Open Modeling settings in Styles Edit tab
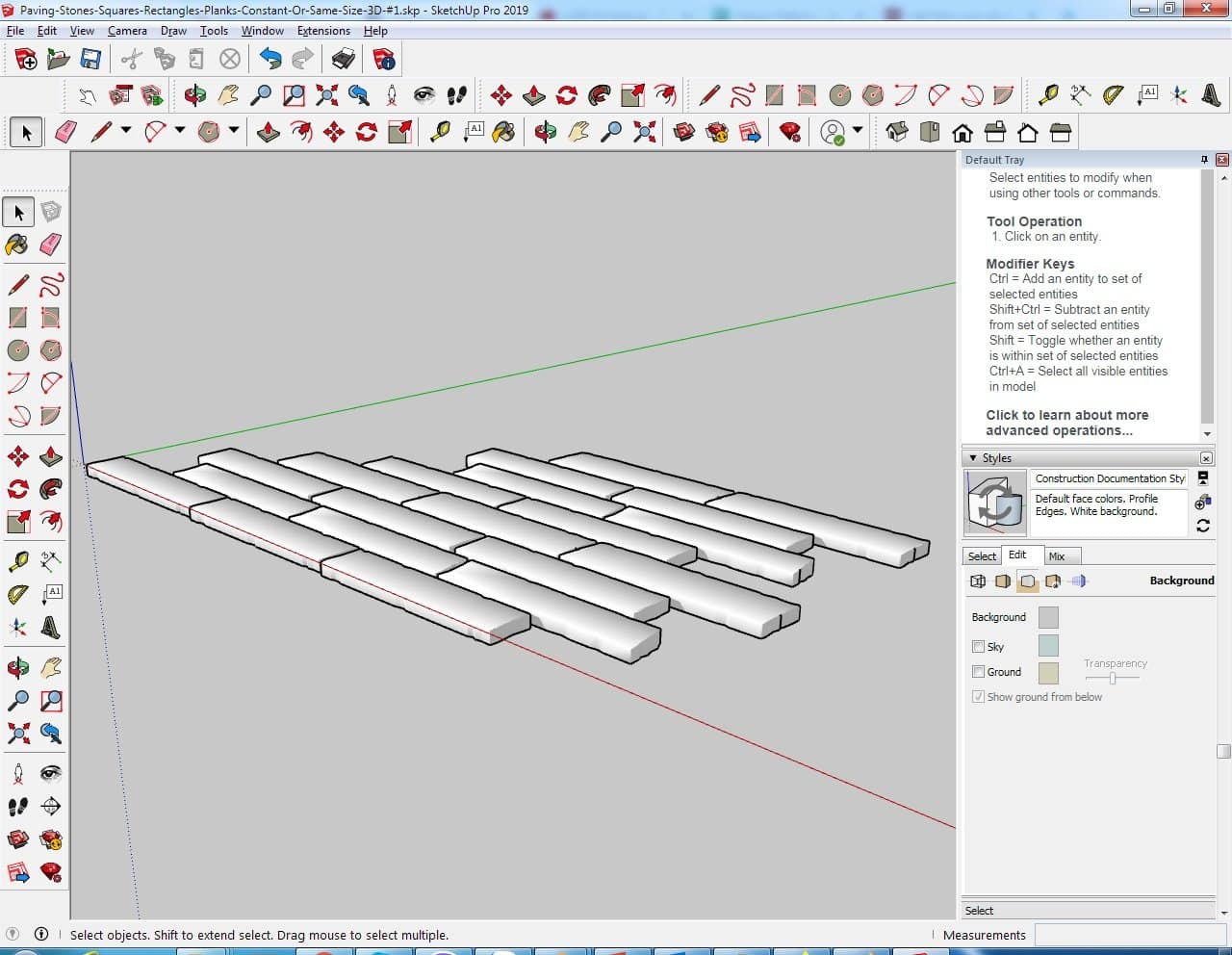Image resolution: width=1232 pixels, height=955 pixels. (x=1078, y=581)
